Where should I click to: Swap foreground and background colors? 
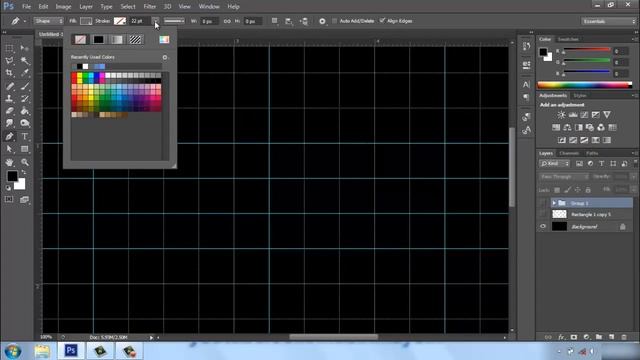pyautogui.click(x=24, y=173)
